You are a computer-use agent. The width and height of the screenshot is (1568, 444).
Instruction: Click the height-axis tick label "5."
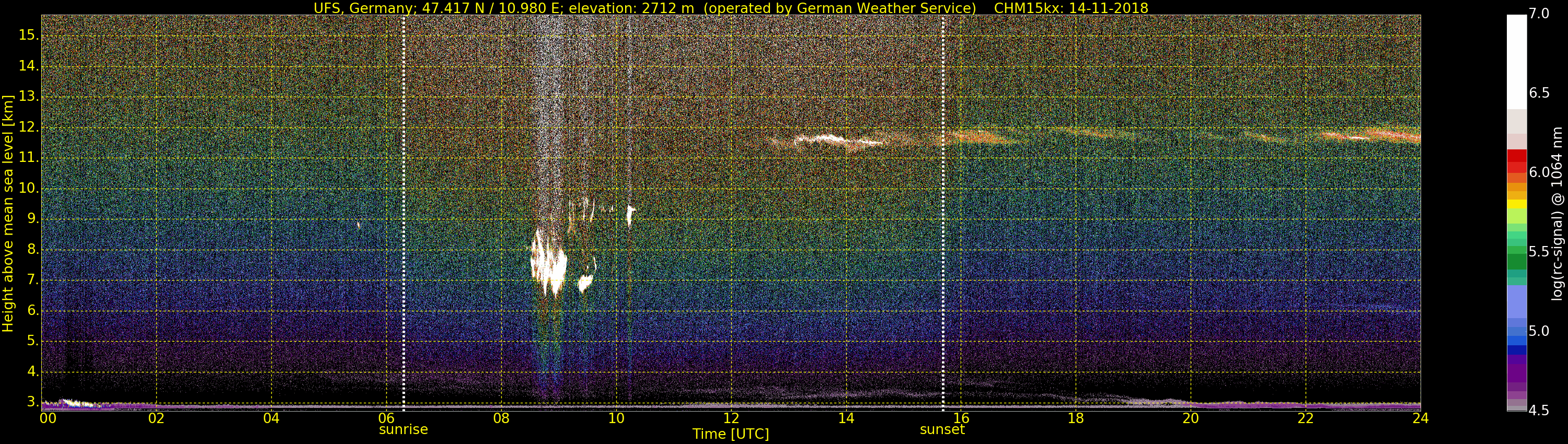32,341
